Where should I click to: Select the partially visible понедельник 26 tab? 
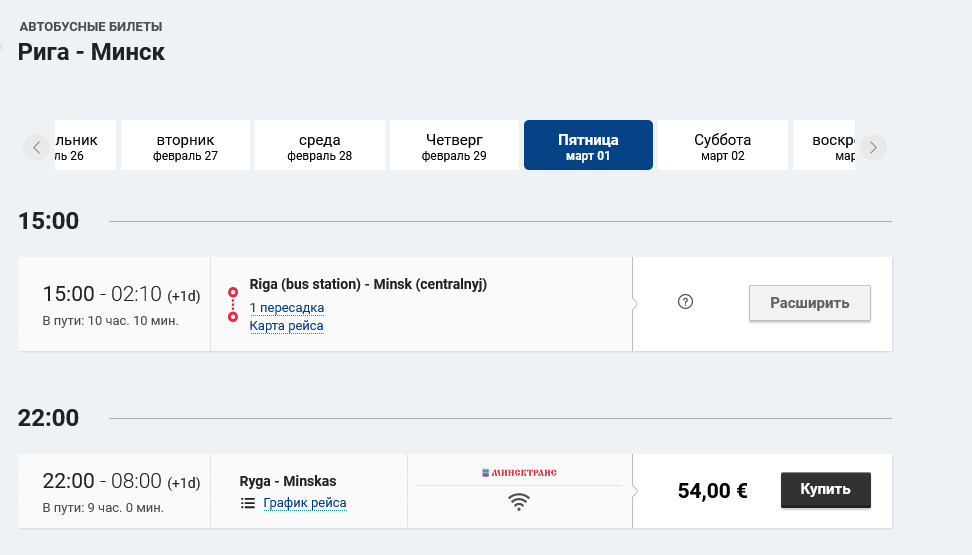[x=86, y=145]
